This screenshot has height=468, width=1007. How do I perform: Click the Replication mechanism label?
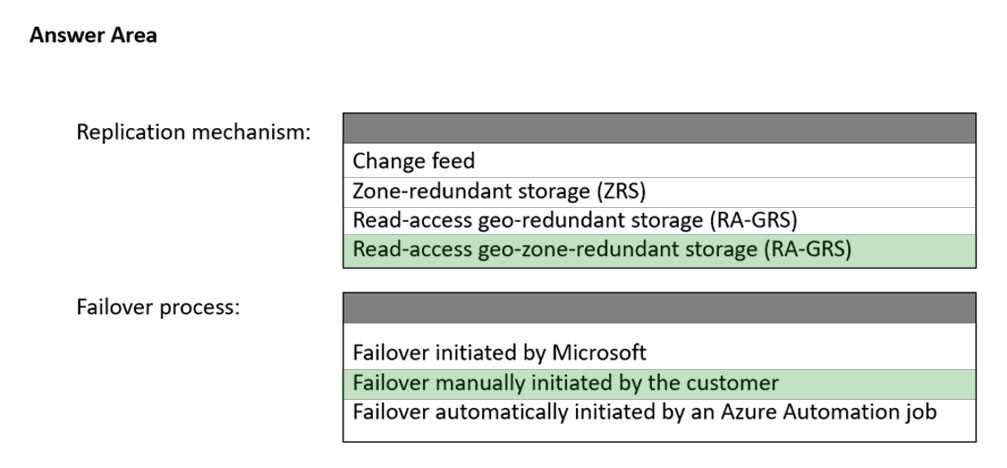coord(194,132)
